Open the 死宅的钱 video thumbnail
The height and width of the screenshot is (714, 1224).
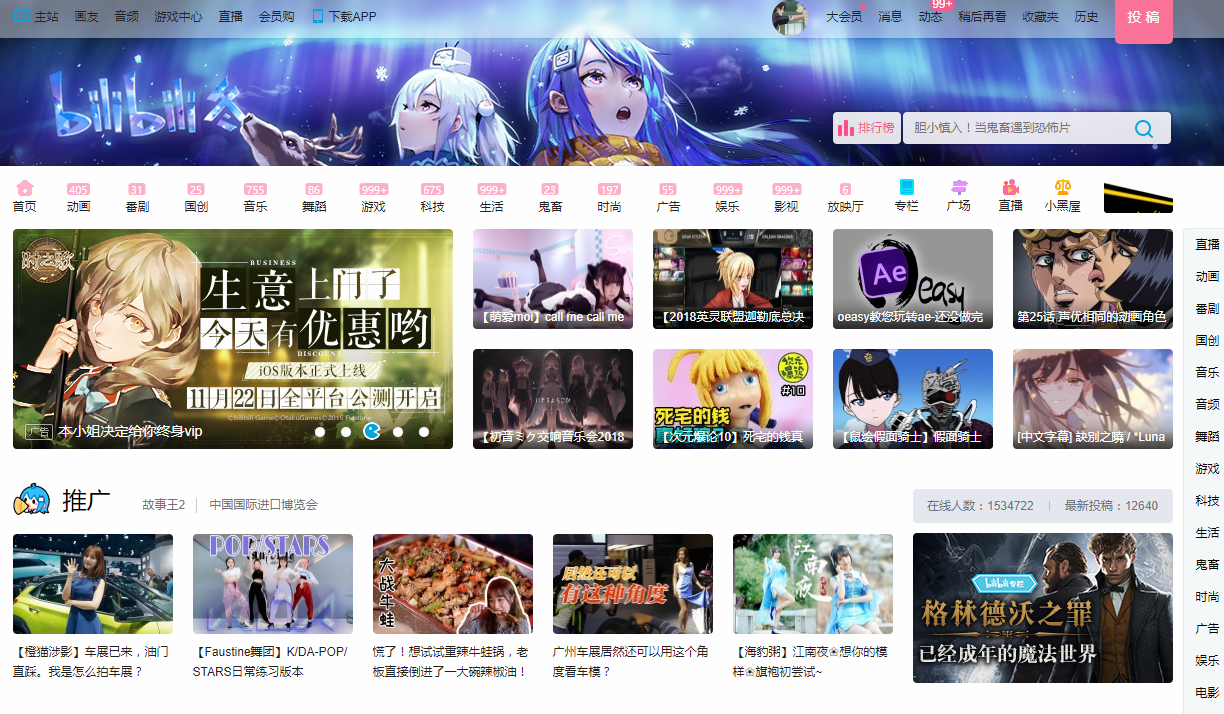point(733,399)
